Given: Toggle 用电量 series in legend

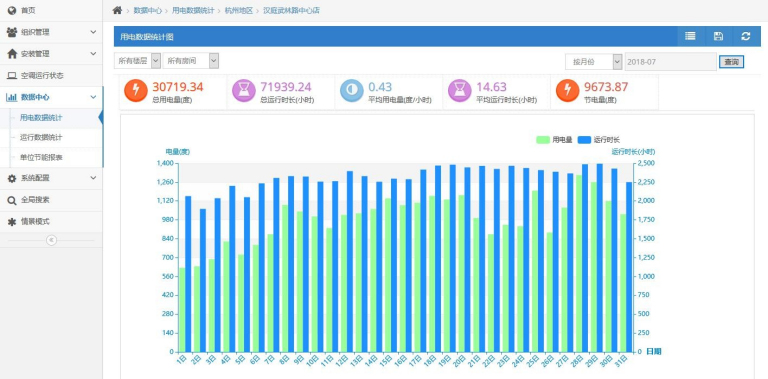Looking at the screenshot, I should coord(554,140).
